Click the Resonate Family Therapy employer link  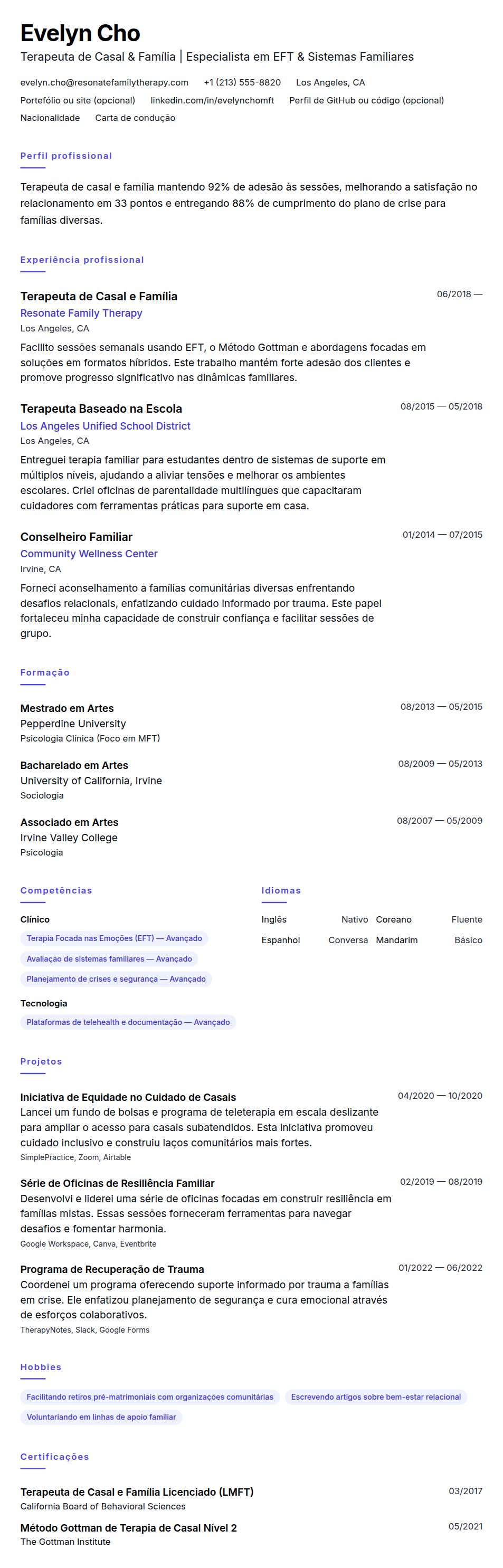click(x=81, y=313)
